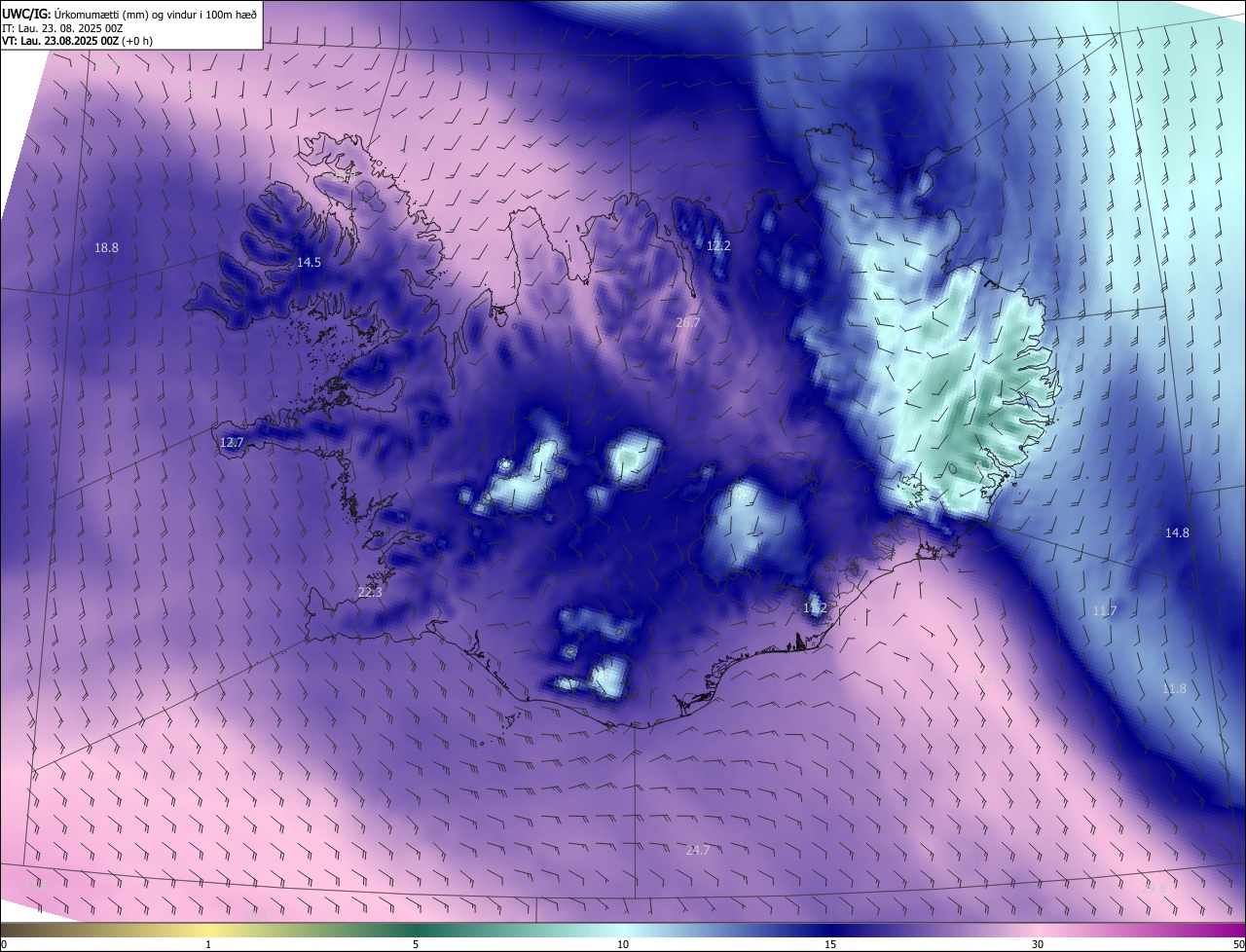Image resolution: width=1246 pixels, height=952 pixels.
Task: Click the 22.3 value in southwest Iceland
Action: coord(371,592)
